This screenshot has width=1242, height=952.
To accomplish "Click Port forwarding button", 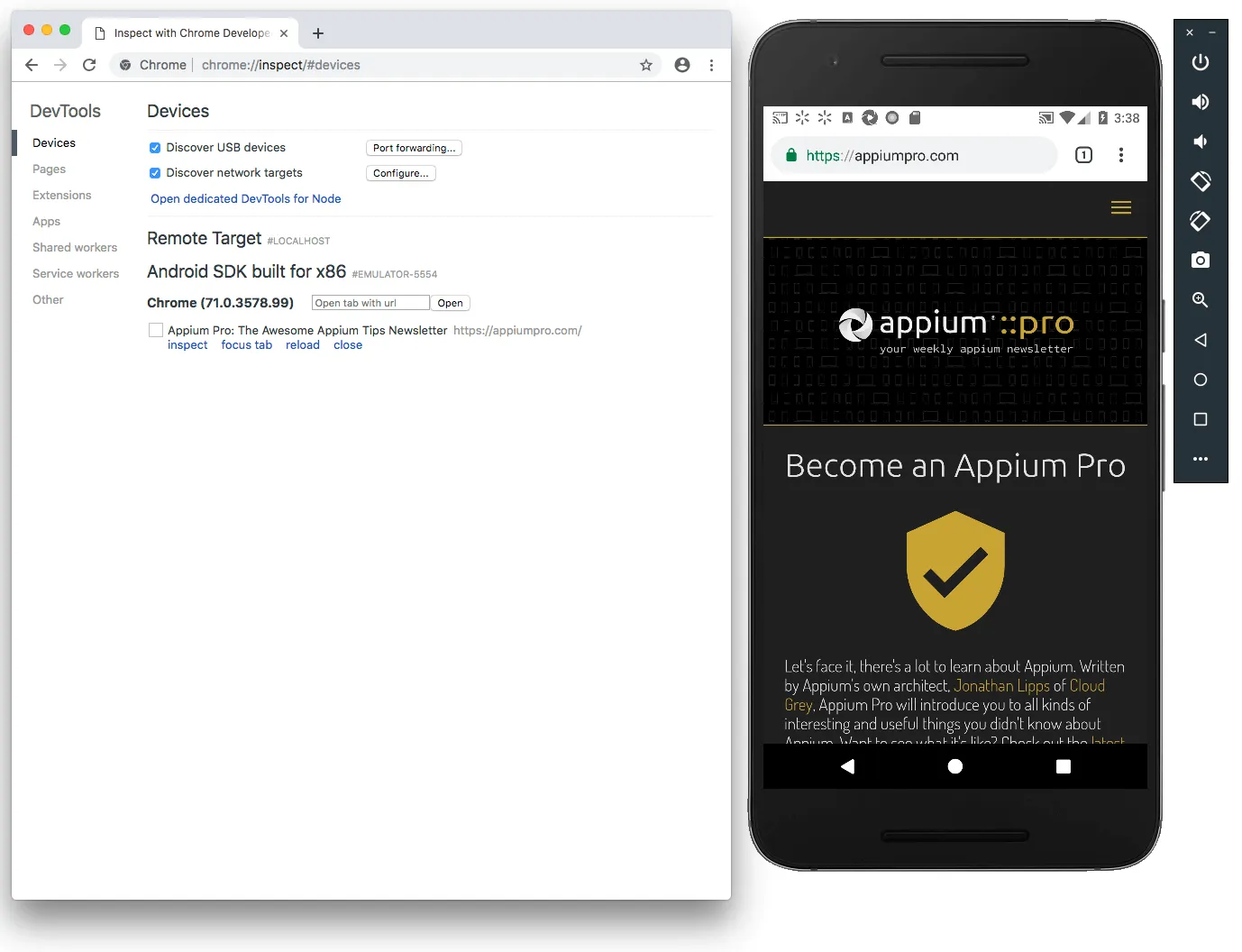I will (414, 148).
